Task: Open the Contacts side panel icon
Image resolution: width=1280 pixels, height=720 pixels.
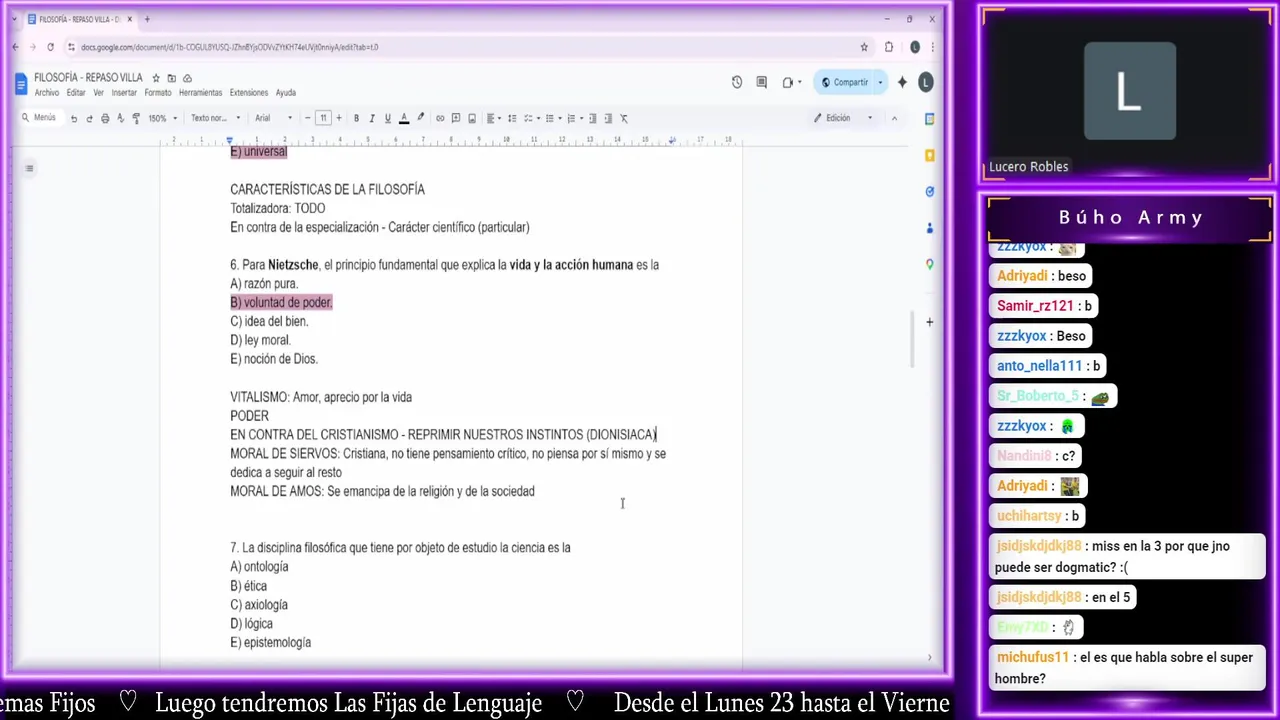Action: click(930, 228)
